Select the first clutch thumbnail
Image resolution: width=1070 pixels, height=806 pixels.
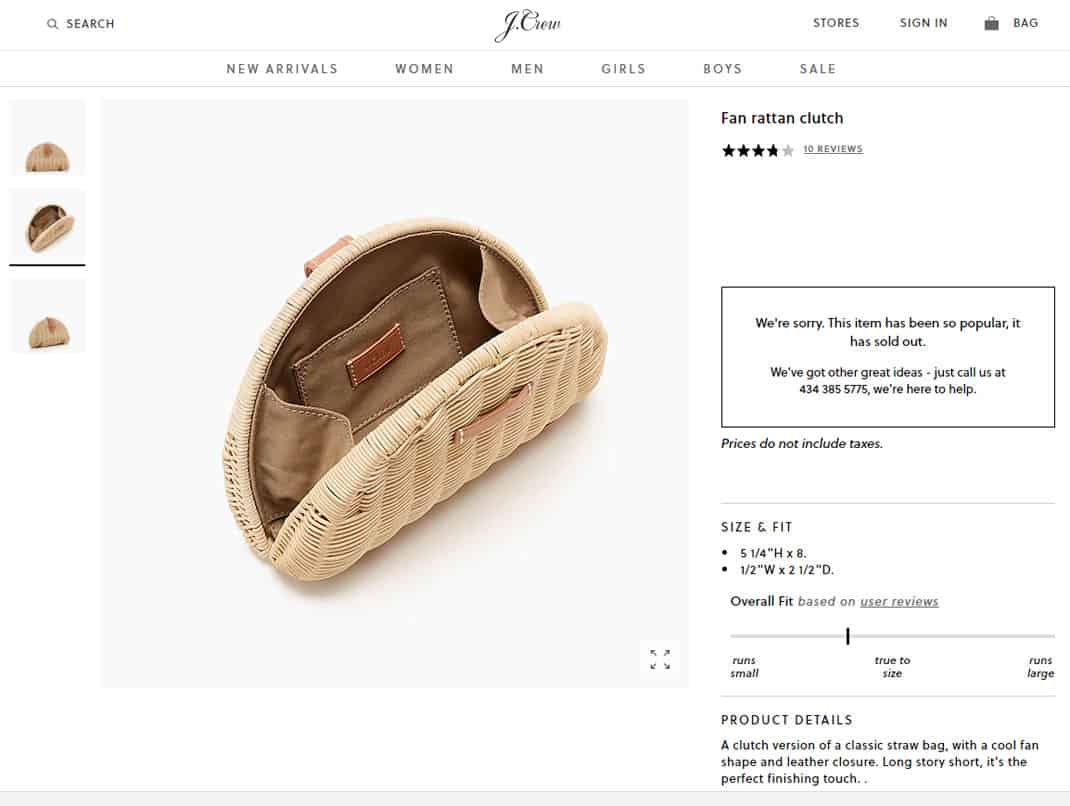(x=48, y=138)
